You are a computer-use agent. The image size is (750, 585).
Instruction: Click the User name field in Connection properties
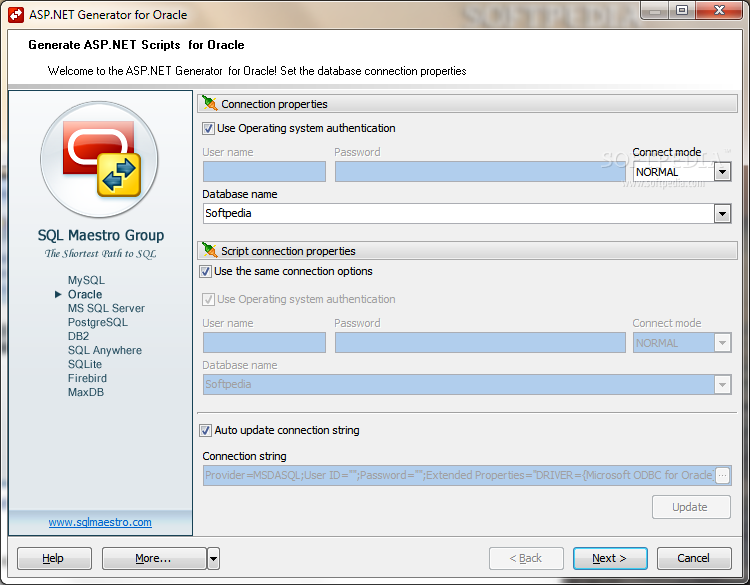(265, 172)
